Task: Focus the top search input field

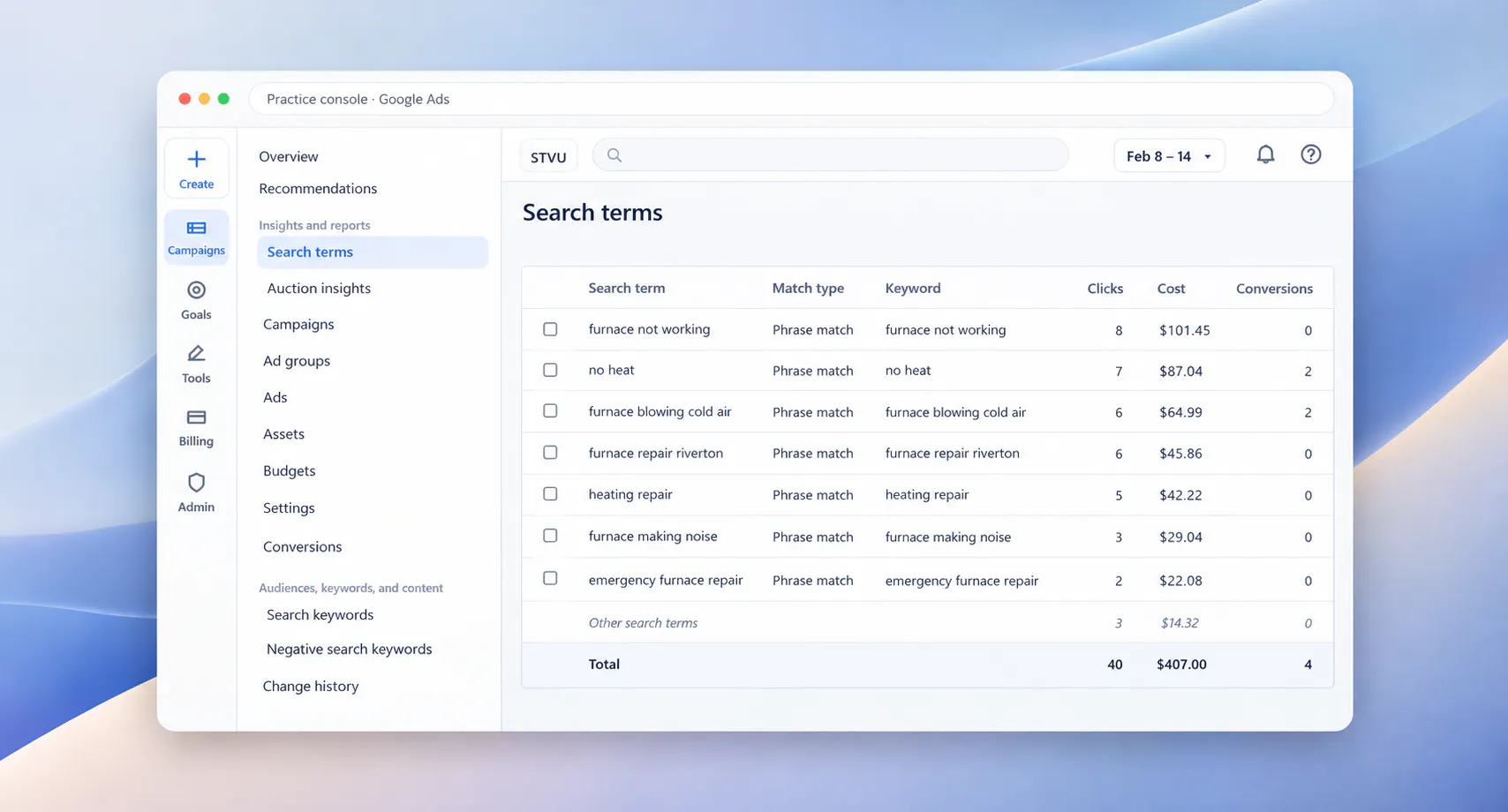Action: tap(830, 154)
